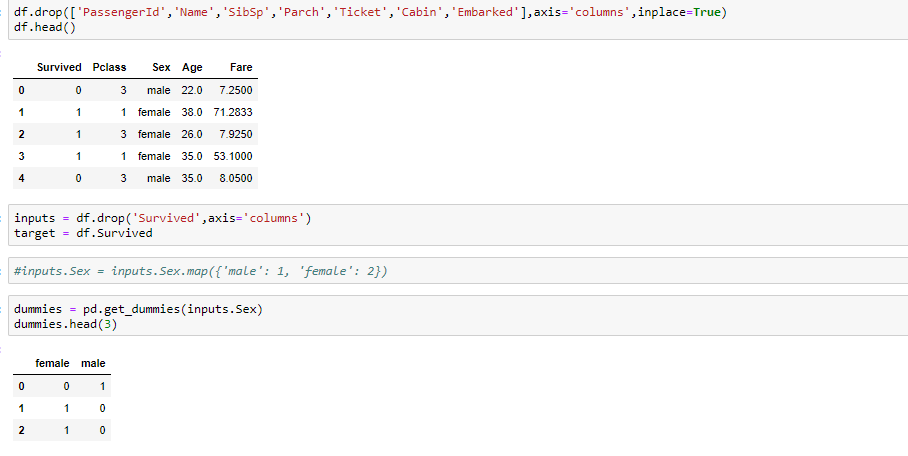Click the Fare value 53.1000
The width and height of the screenshot is (908, 456).
click(233, 156)
